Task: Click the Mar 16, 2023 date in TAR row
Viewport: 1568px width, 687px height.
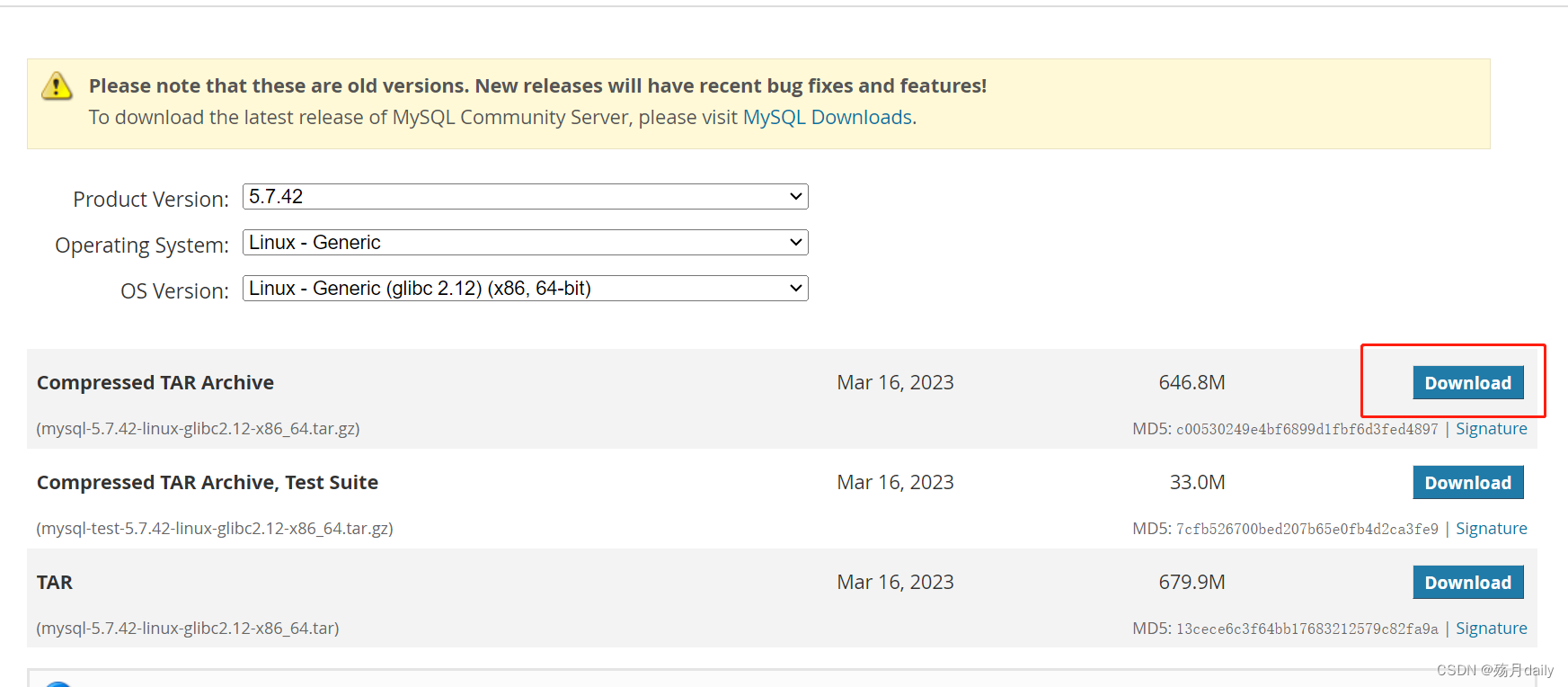Action: (896, 583)
